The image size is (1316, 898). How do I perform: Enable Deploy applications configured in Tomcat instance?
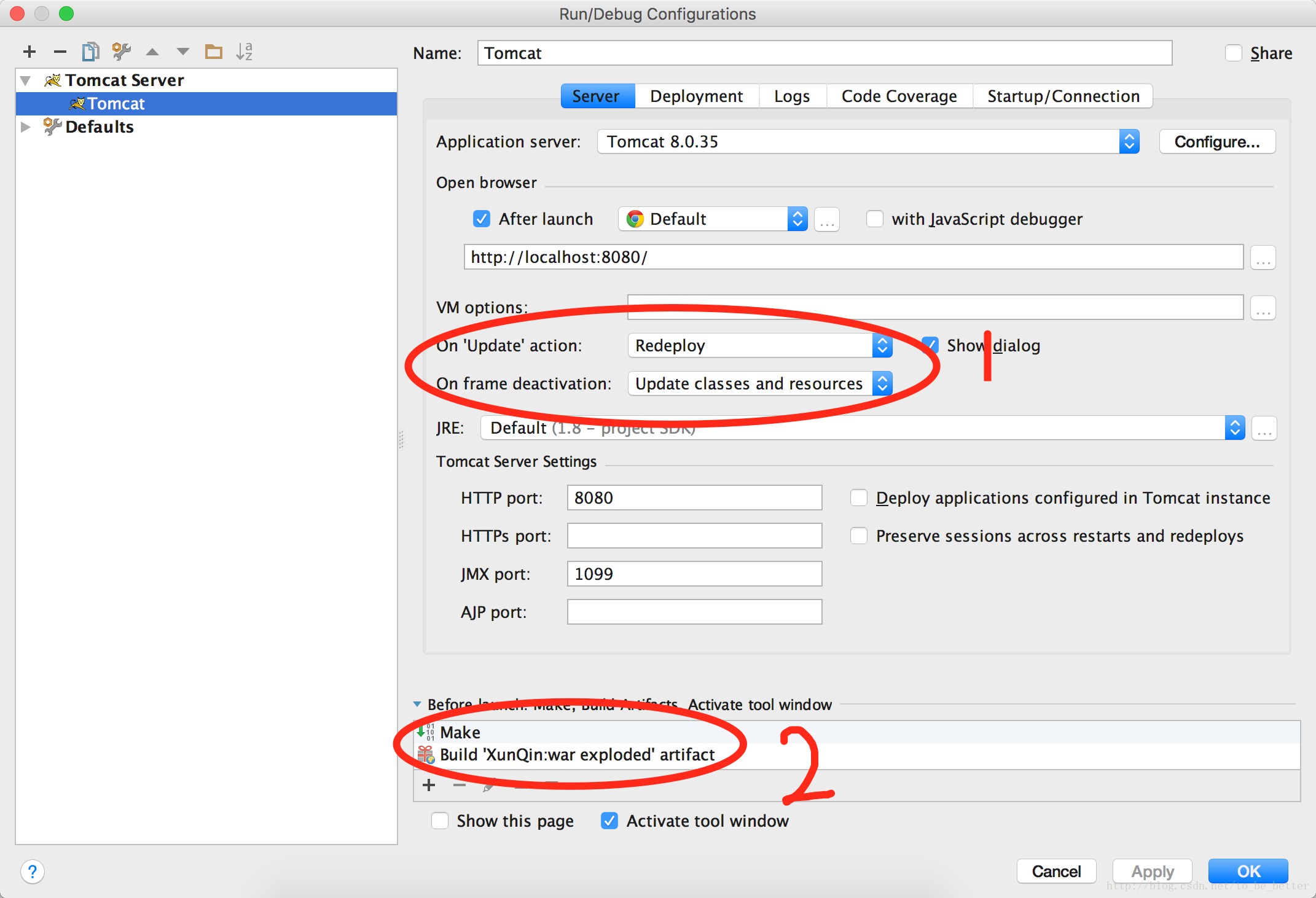pyautogui.click(x=859, y=498)
